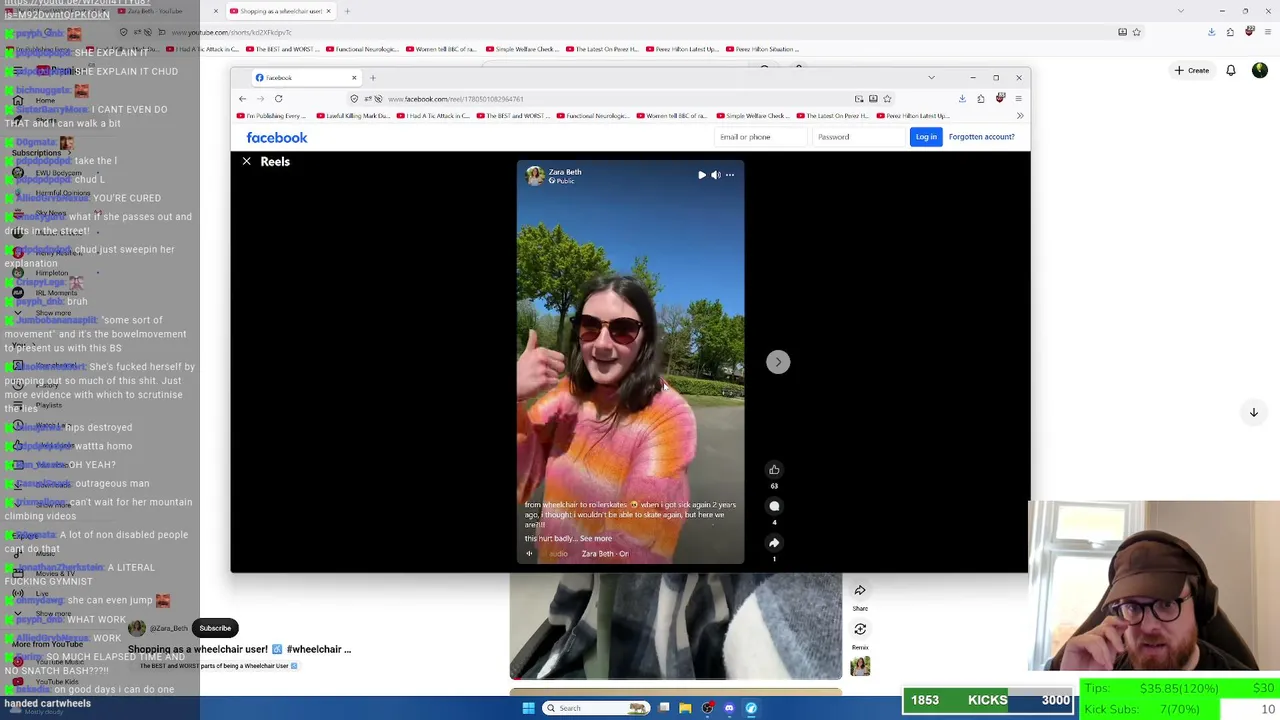
Task: Click the taskbar Search box
Action: pos(594,708)
